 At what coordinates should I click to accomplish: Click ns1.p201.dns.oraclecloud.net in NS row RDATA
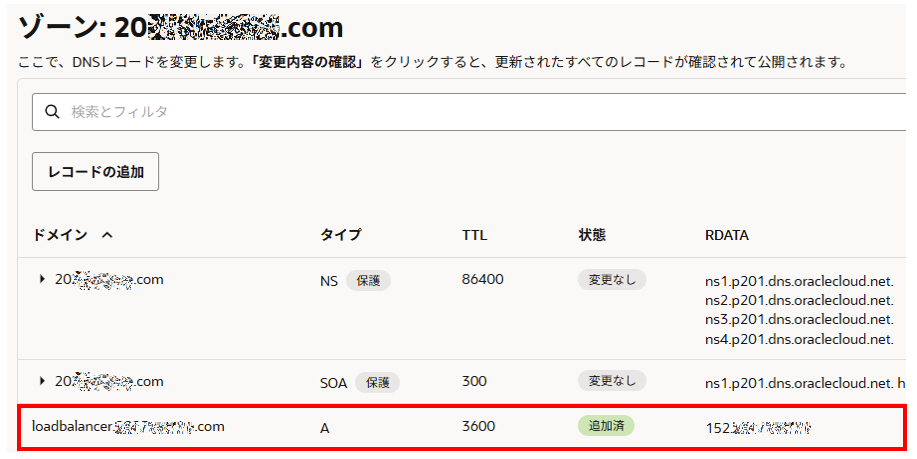coord(799,282)
